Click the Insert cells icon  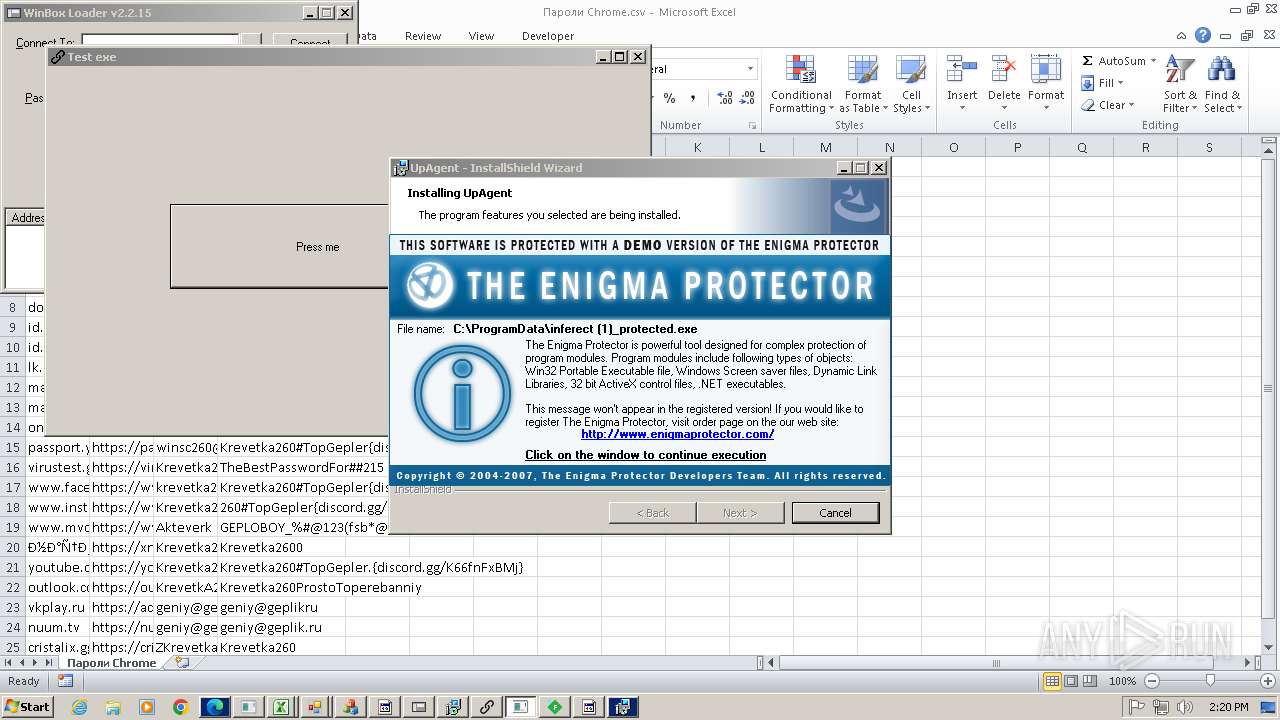[962, 70]
